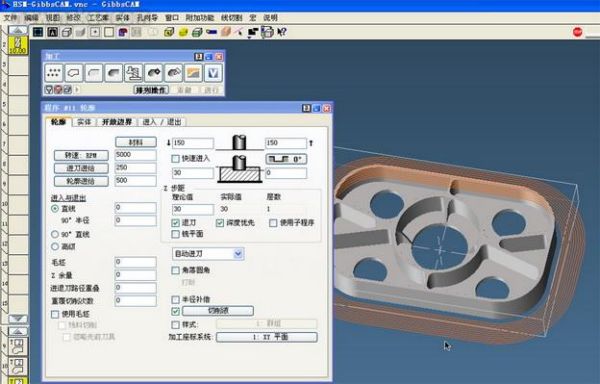This screenshot has height=384, width=600.
Task: Click the green box toolbar icon
Action: pos(197,32)
